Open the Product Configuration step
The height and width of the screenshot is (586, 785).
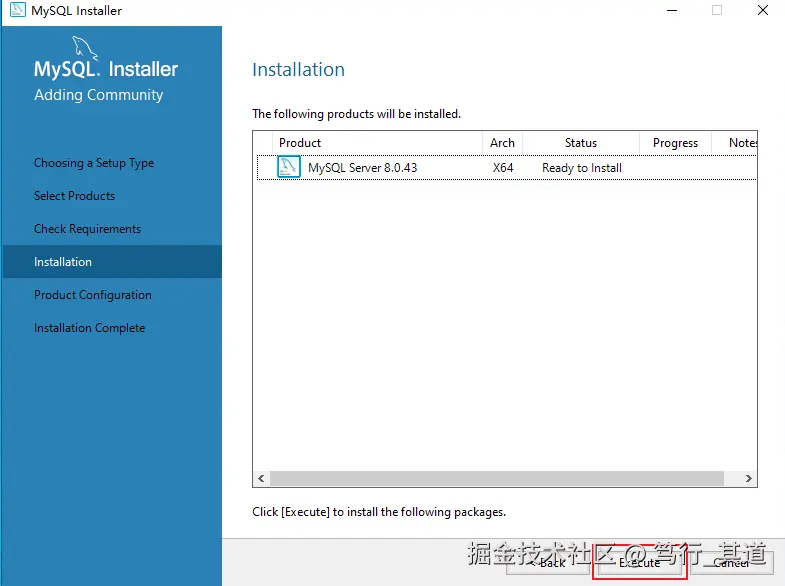(x=93, y=295)
